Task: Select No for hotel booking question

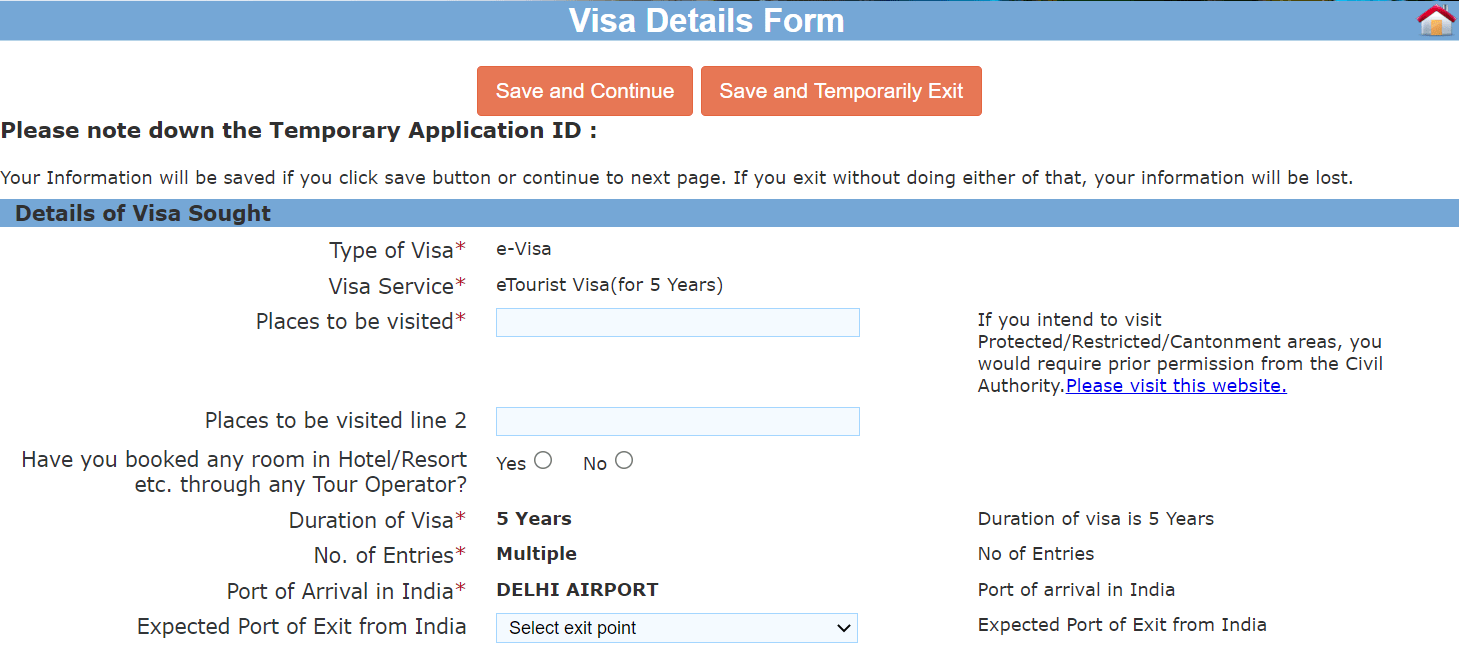Action: pyautogui.click(x=624, y=459)
